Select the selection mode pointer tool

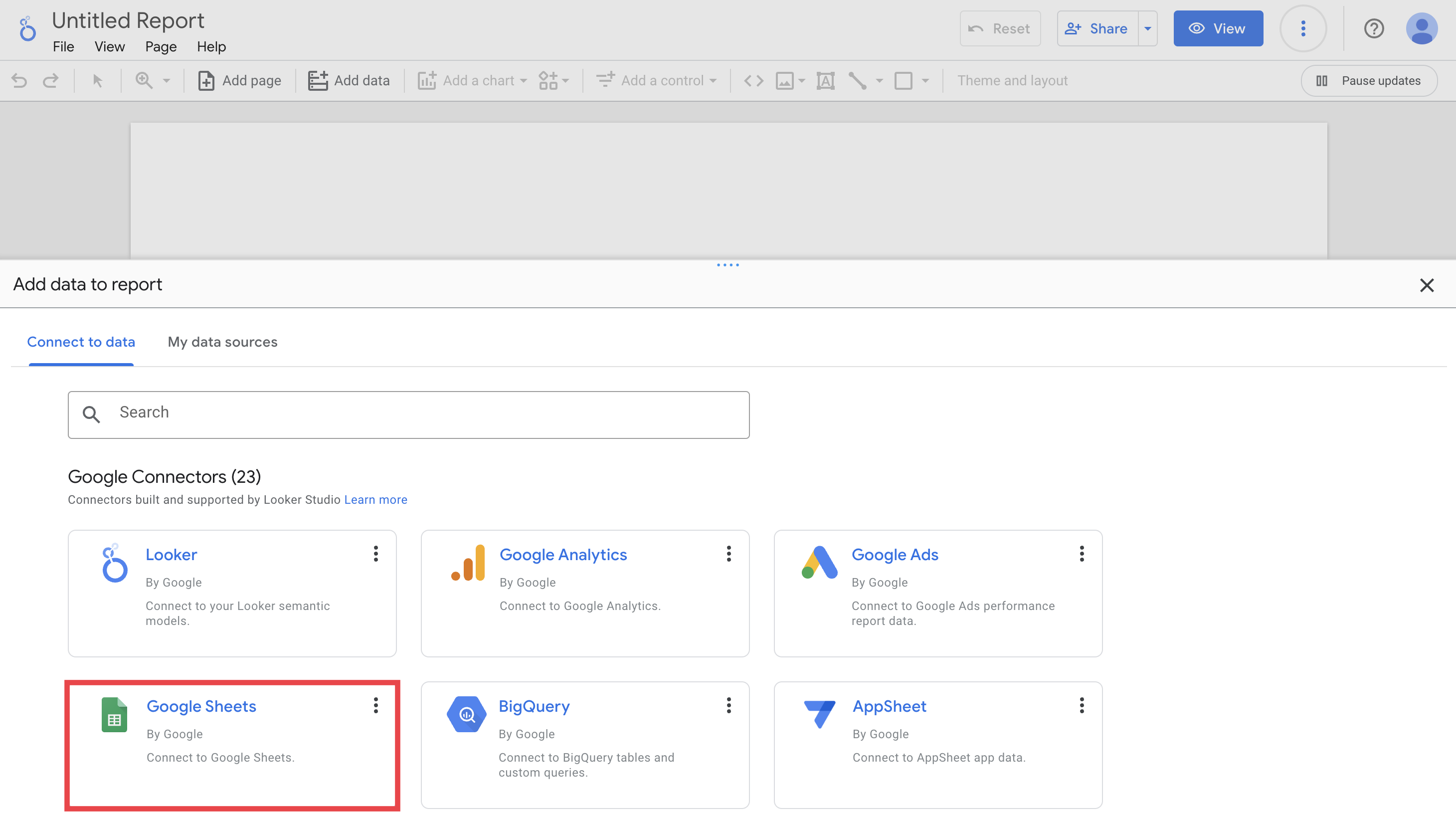tap(97, 81)
